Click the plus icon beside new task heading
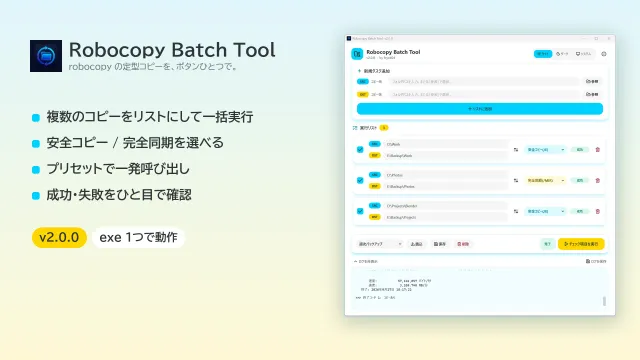Viewport: 640px width, 360px height. [359, 71]
